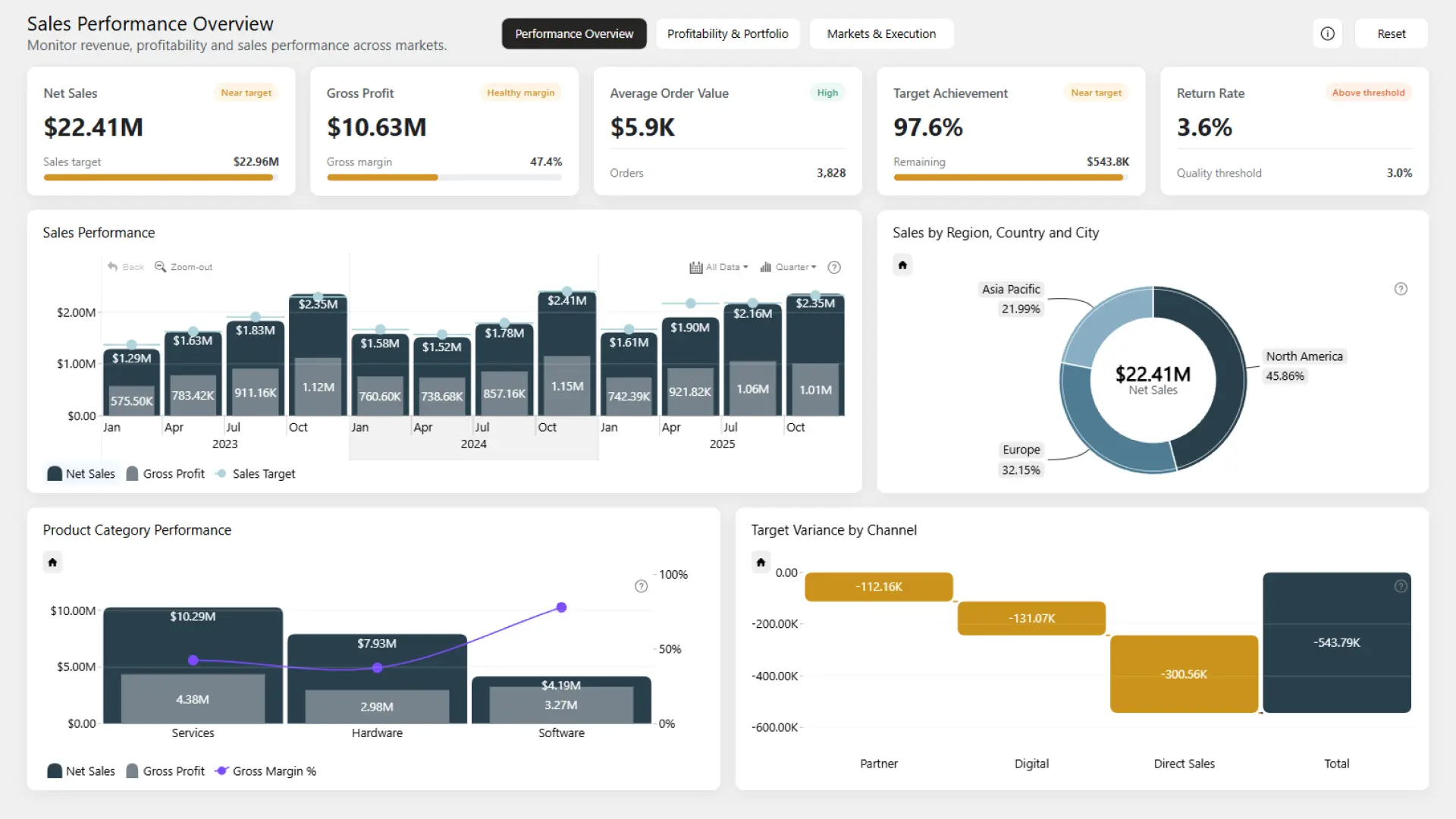Screen dimensions: 1456x819
Task: Click the Quality threshold 3.0% value
Action: [x=1400, y=173]
